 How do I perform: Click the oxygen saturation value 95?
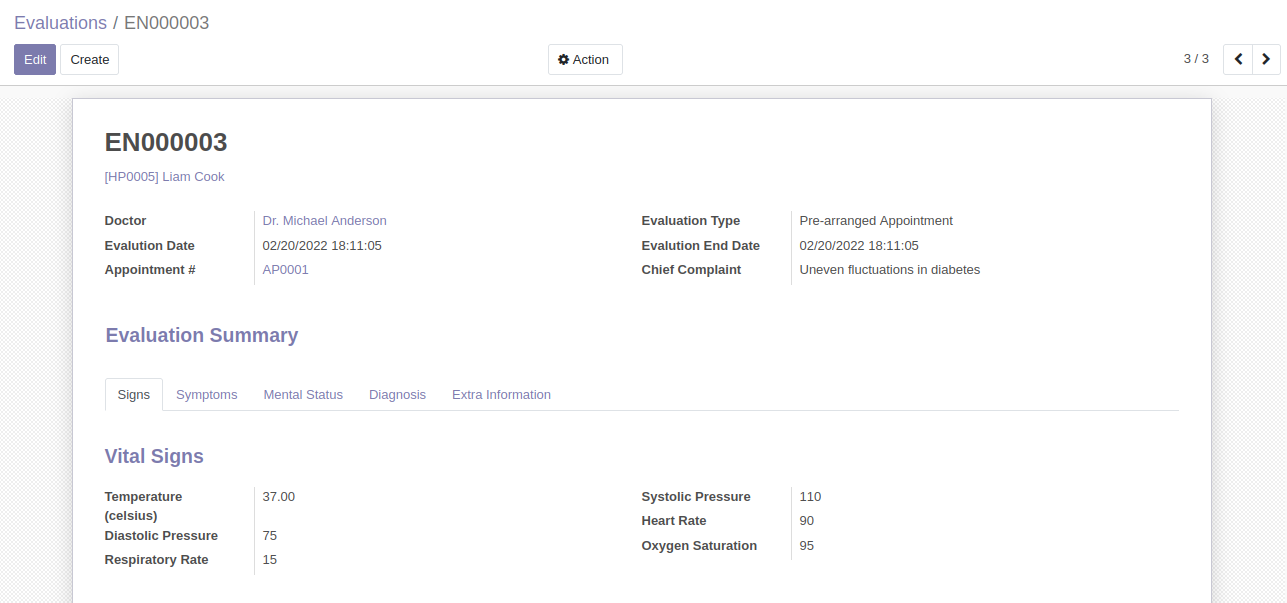point(807,546)
